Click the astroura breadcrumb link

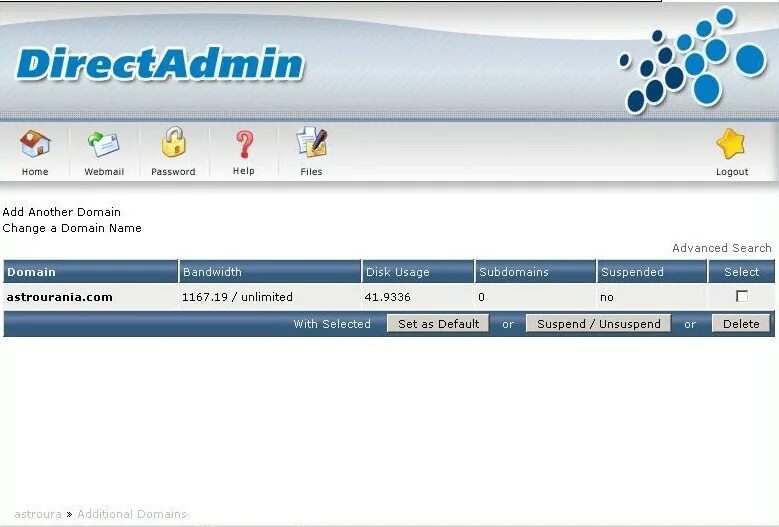(38, 514)
